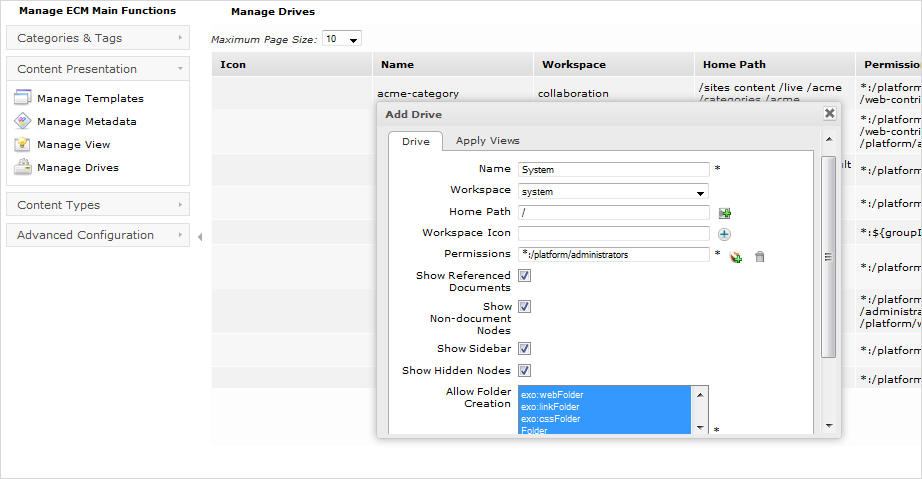Uncheck Show Referenced Documents checkbox
The height and width of the screenshot is (479, 922).
524,276
